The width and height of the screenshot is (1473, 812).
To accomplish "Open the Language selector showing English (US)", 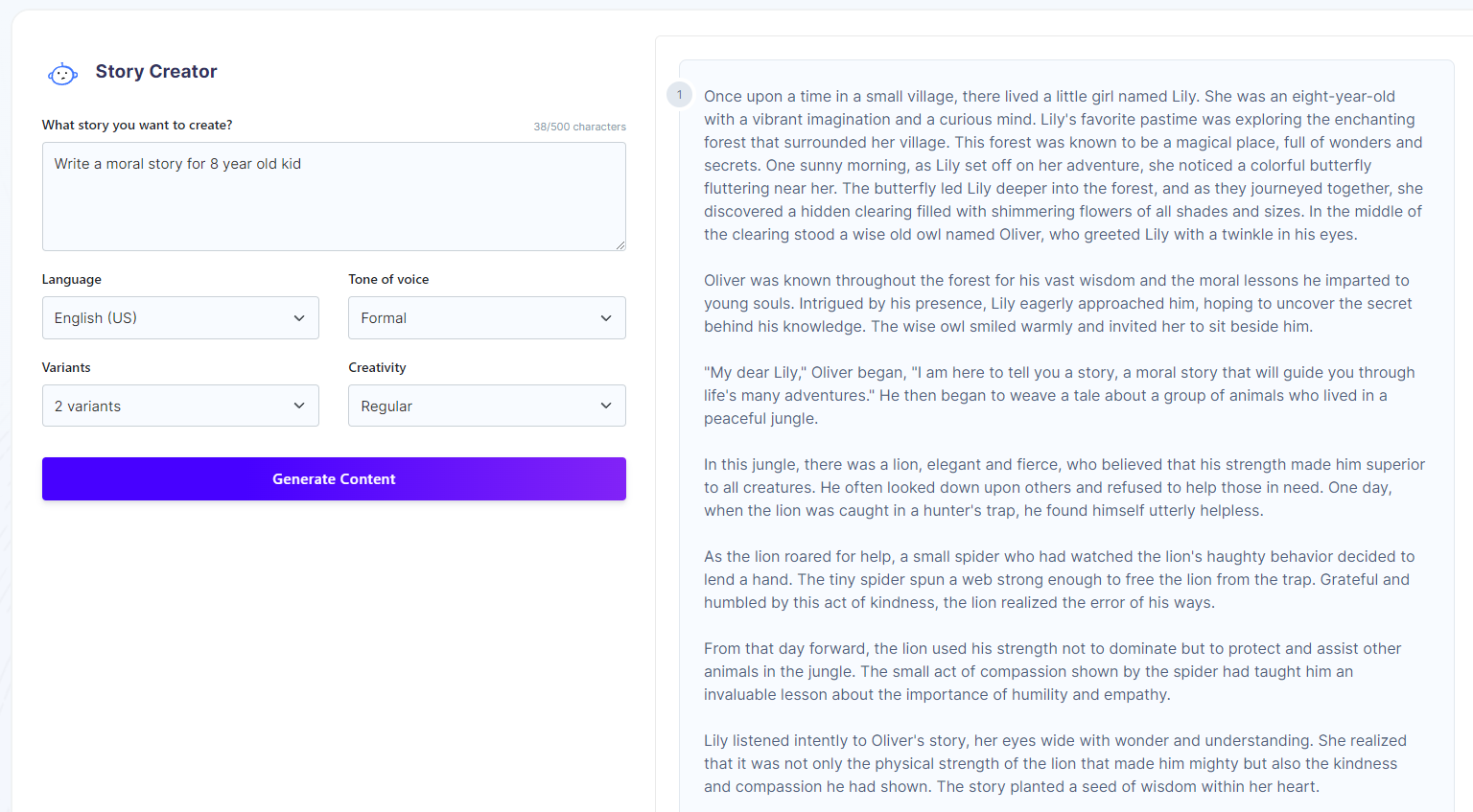I will [180, 317].
